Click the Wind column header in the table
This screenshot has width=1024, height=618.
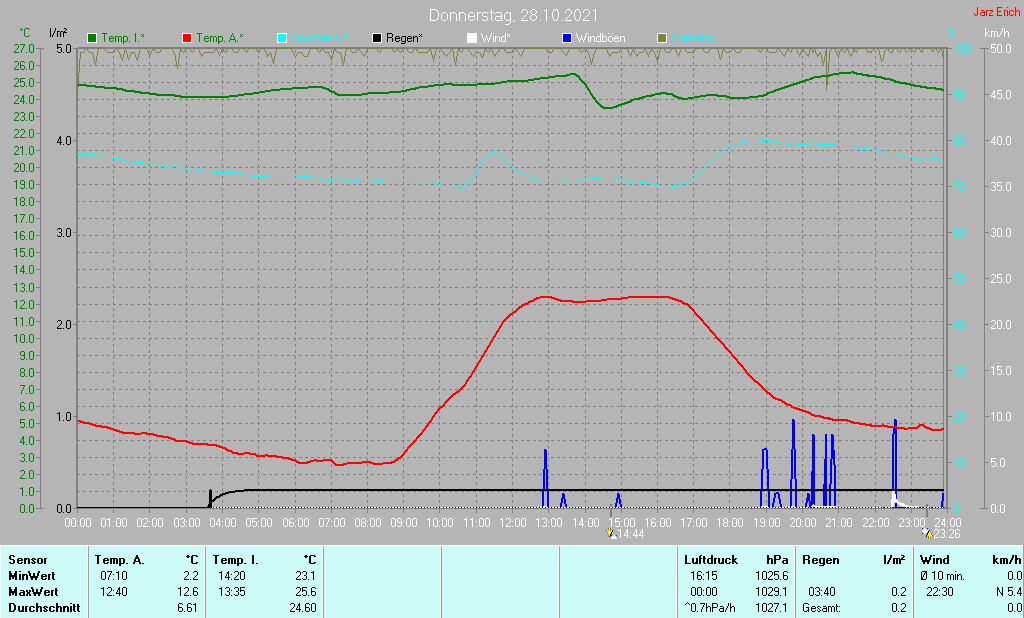[935, 560]
